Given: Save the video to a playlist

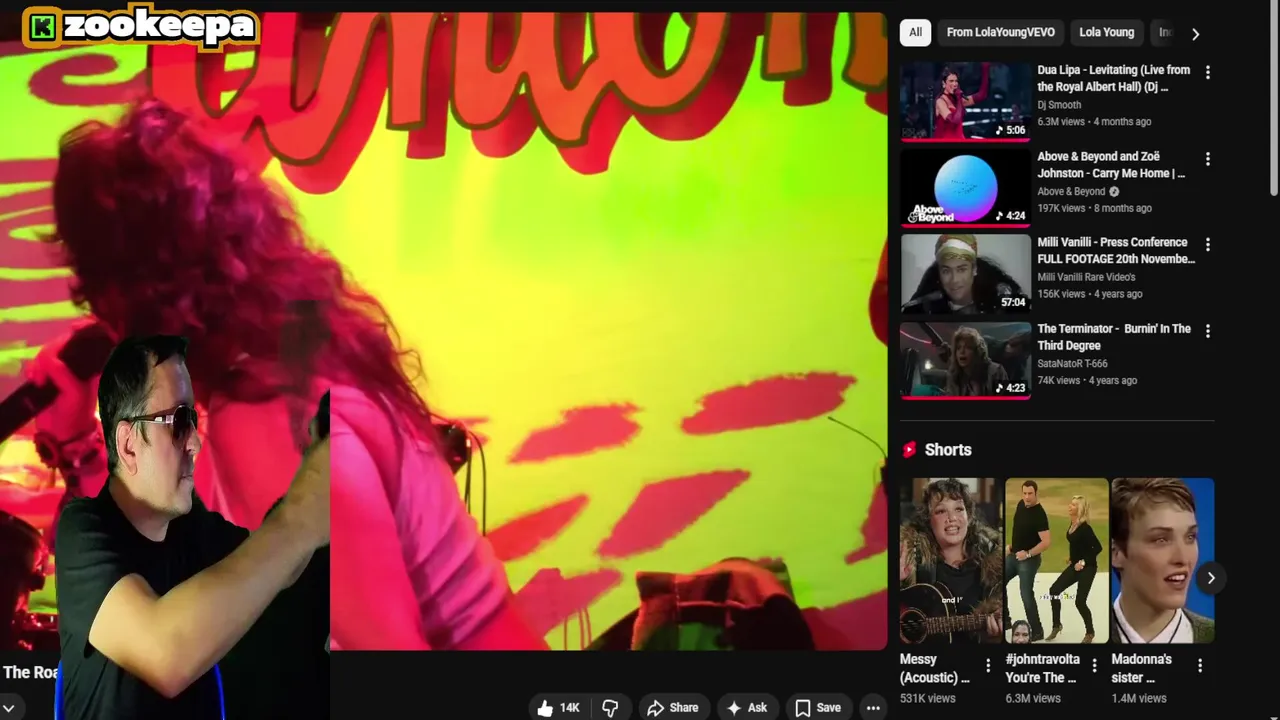Looking at the screenshot, I should click(x=817, y=708).
